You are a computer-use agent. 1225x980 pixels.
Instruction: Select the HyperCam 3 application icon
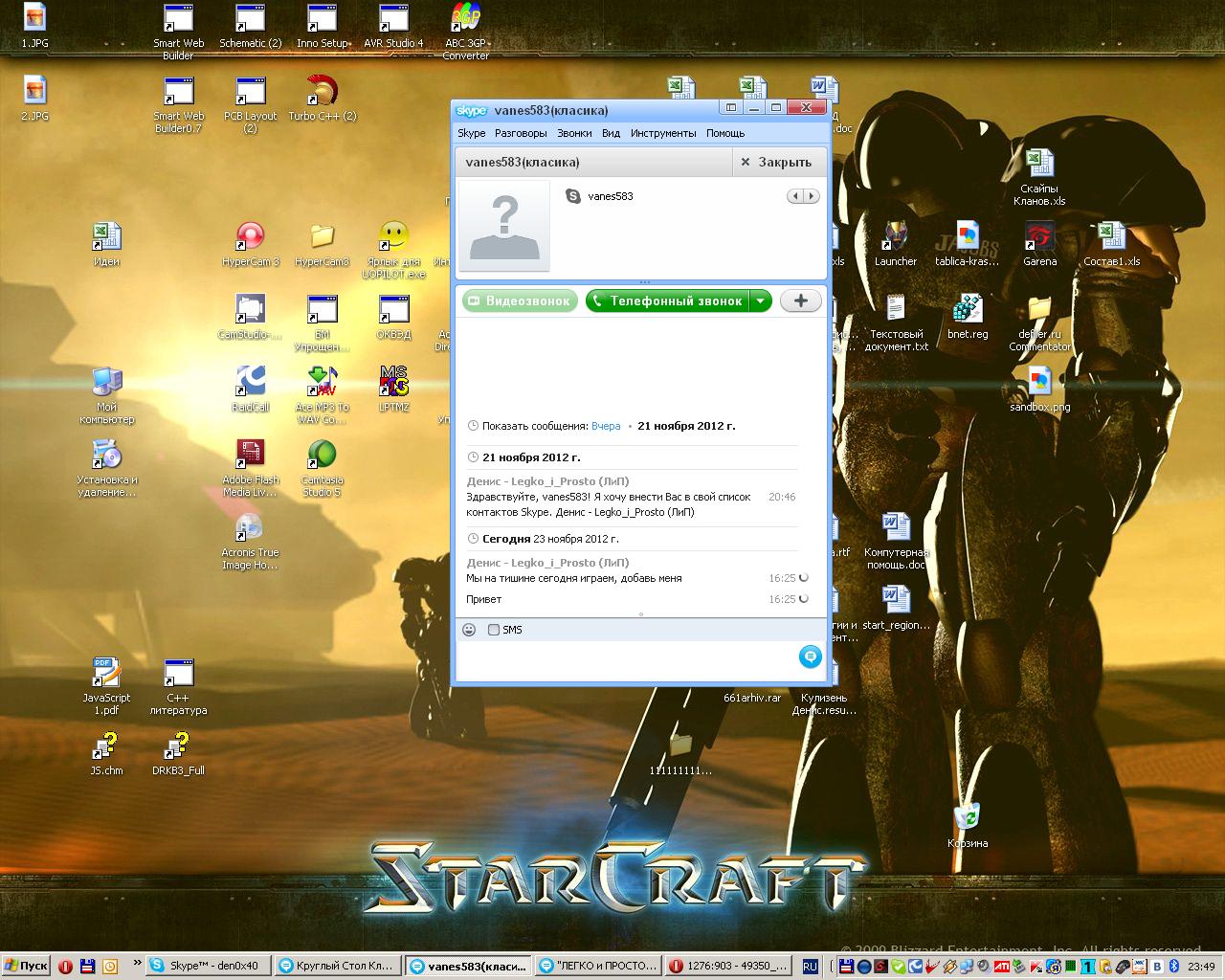click(251, 245)
